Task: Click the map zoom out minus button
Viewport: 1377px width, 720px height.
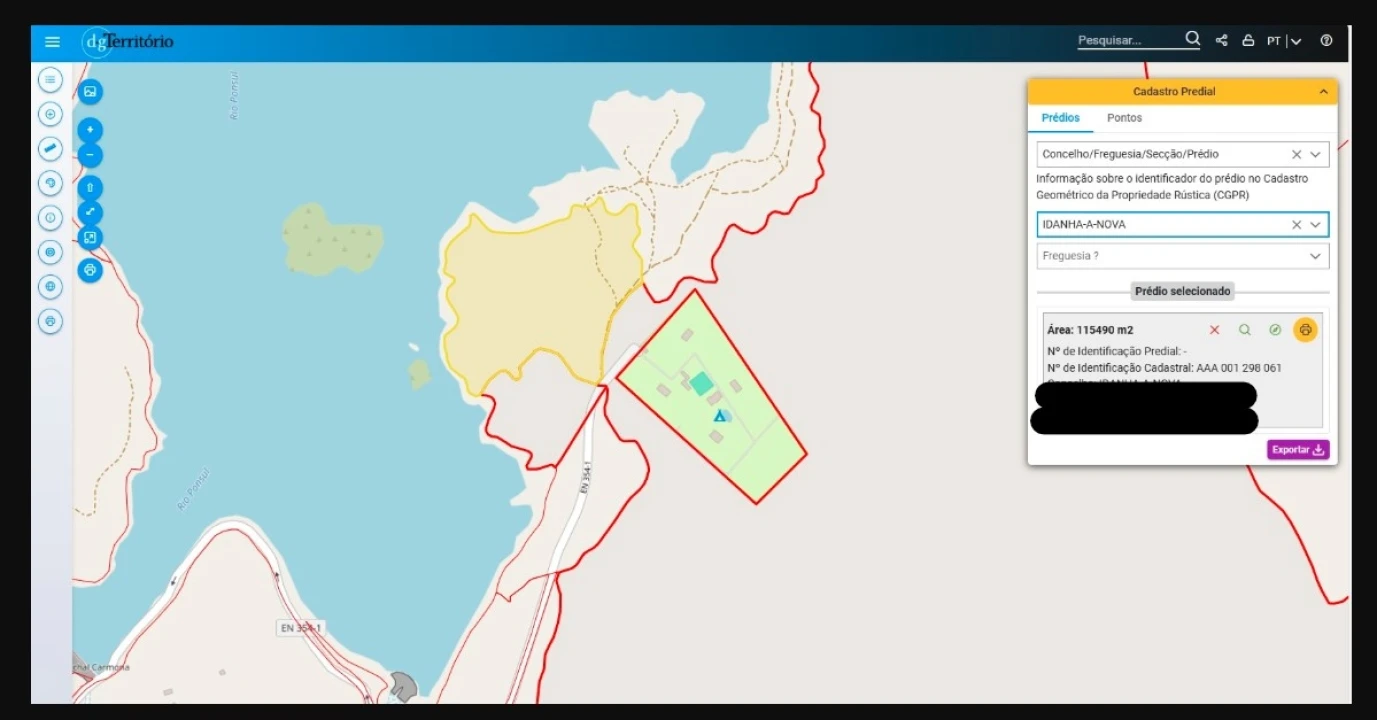Action: 90,154
